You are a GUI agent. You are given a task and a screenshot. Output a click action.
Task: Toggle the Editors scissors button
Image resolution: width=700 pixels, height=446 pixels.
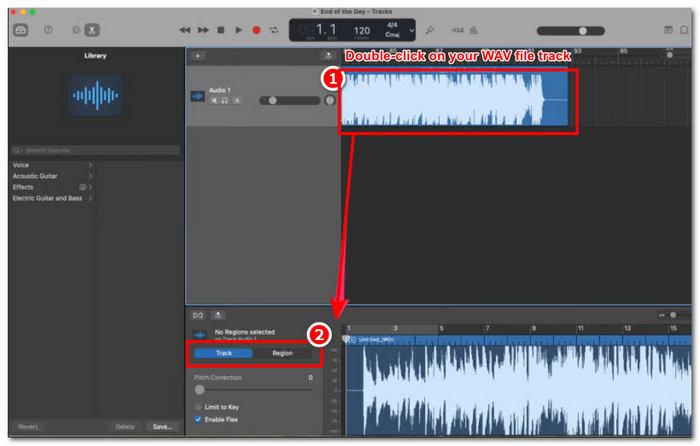tap(92, 30)
